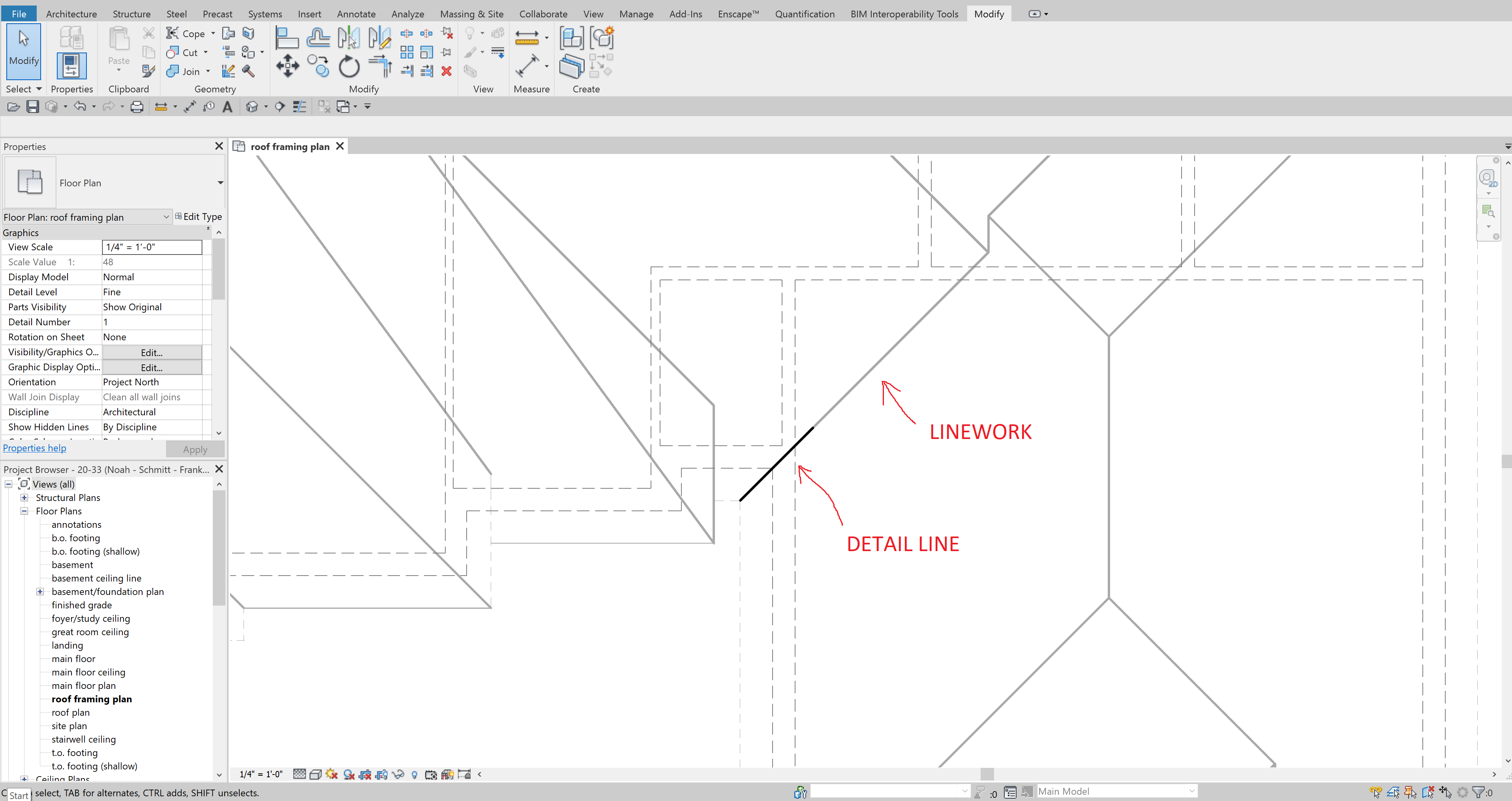Image resolution: width=1512 pixels, height=801 pixels.
Task: Switch to the Massing & Site tab
Action: pos(471,13)
